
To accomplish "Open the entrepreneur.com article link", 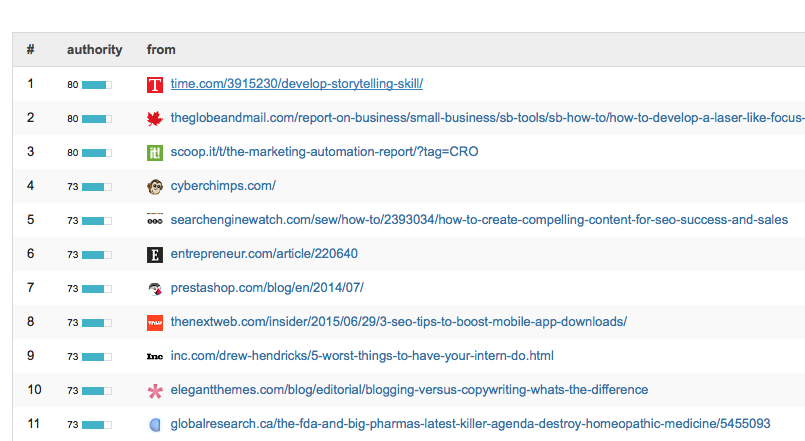I will (x=264, y=254).
